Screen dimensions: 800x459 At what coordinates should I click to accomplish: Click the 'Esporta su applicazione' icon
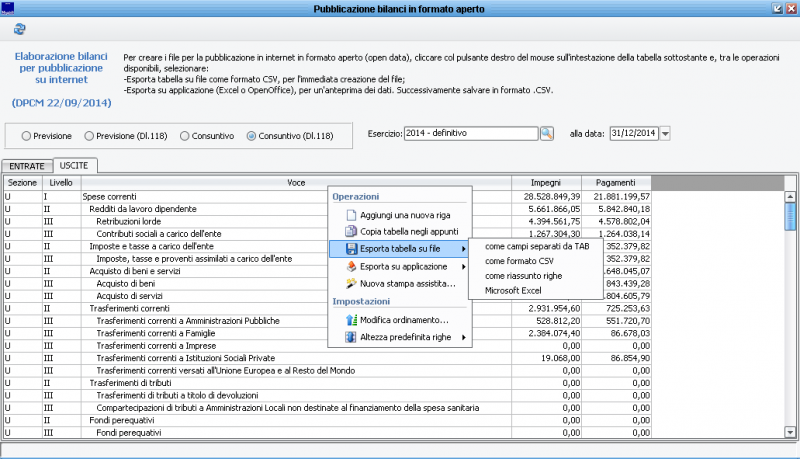point(350,267)
